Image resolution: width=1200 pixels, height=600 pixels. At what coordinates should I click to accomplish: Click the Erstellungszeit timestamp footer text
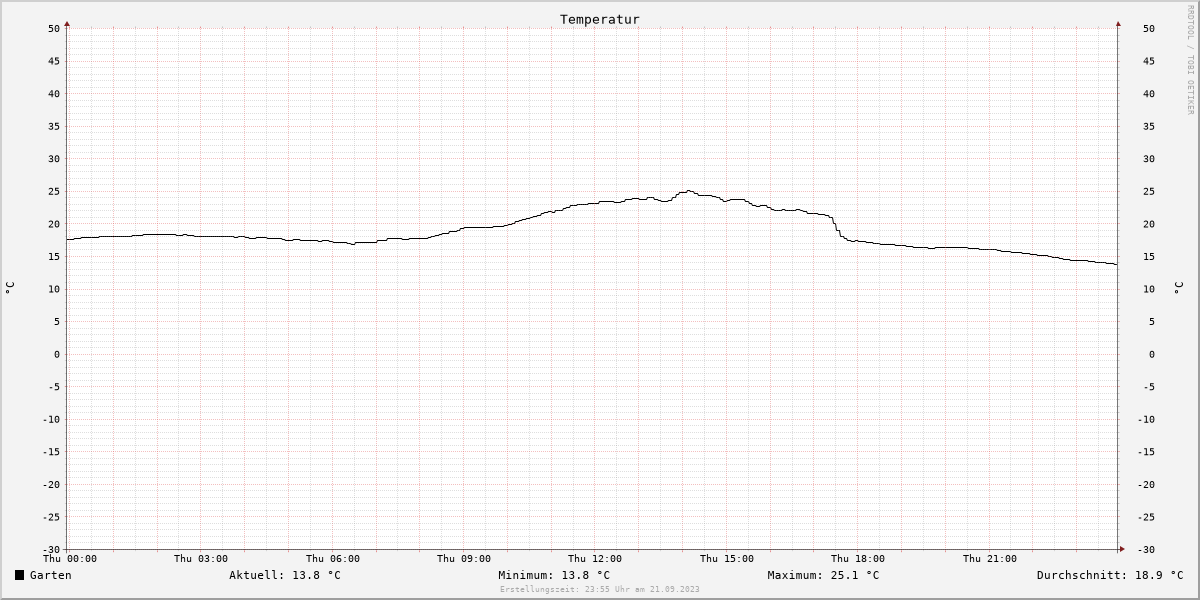click(600, 589)
